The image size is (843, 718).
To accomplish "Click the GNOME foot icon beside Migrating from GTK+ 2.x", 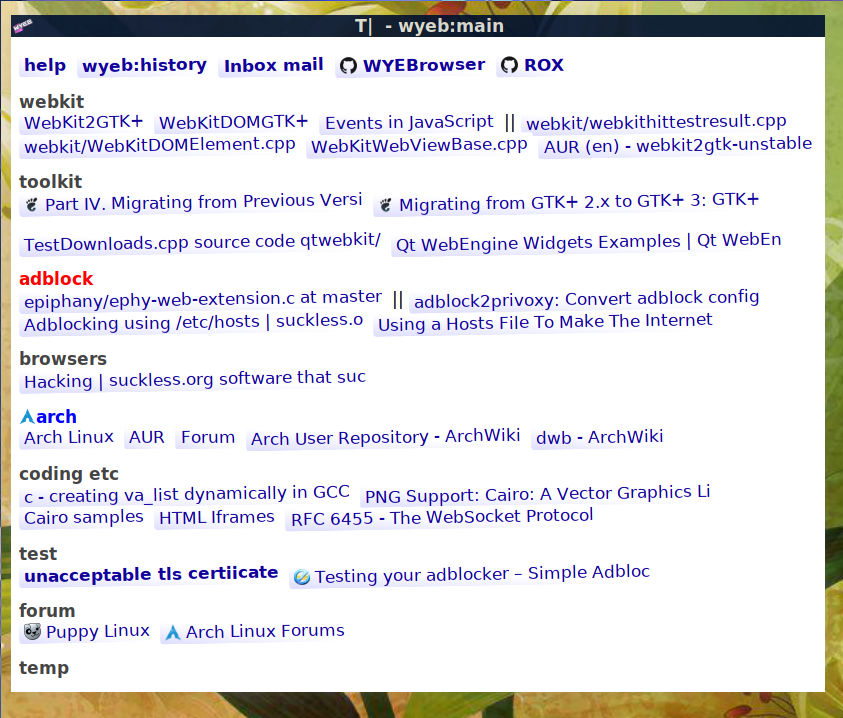I will 385,205.
